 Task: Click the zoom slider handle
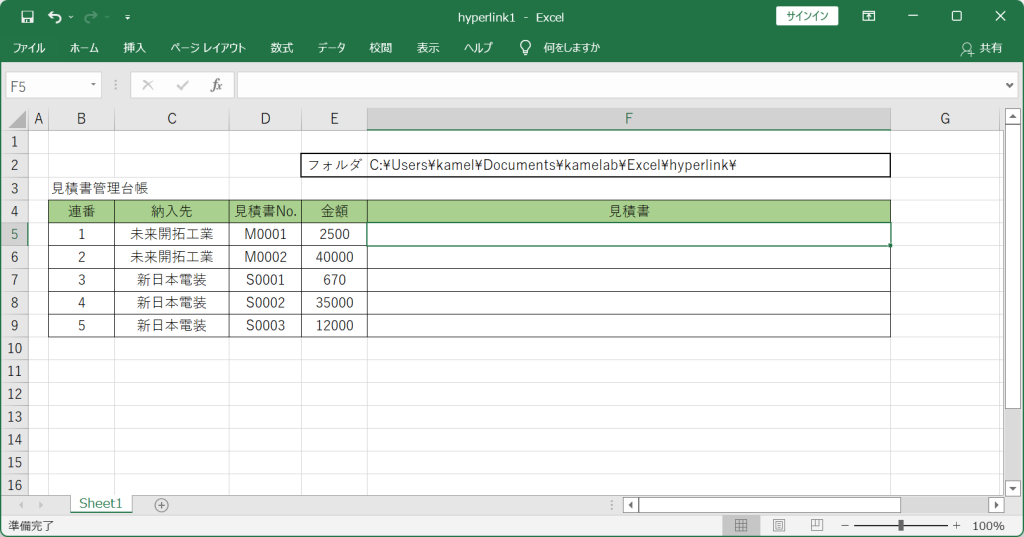coord(901,525)
